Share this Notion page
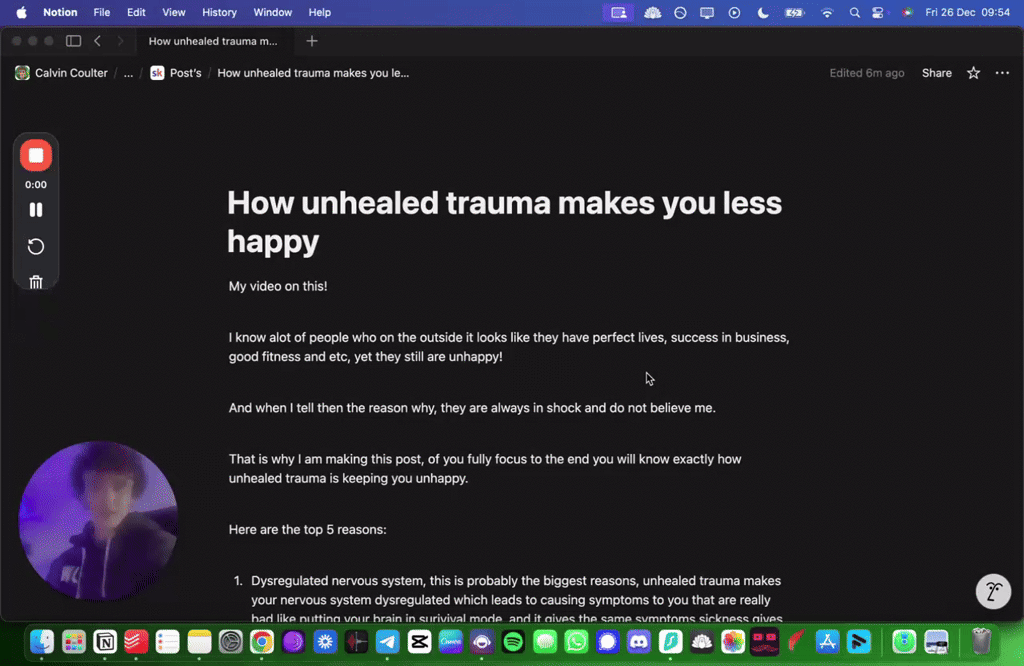The height and width of the screenshot is (666, 1024). click(936, 72)
